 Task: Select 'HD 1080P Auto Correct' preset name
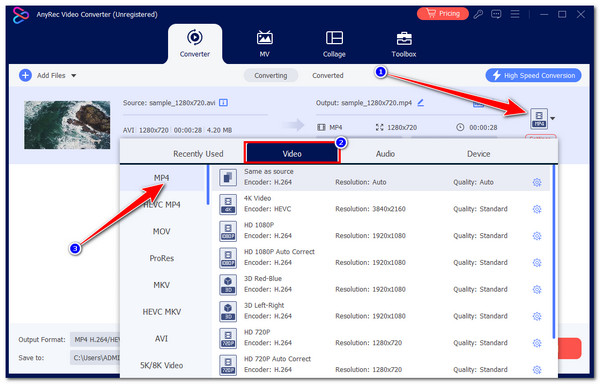pos(279,252)
